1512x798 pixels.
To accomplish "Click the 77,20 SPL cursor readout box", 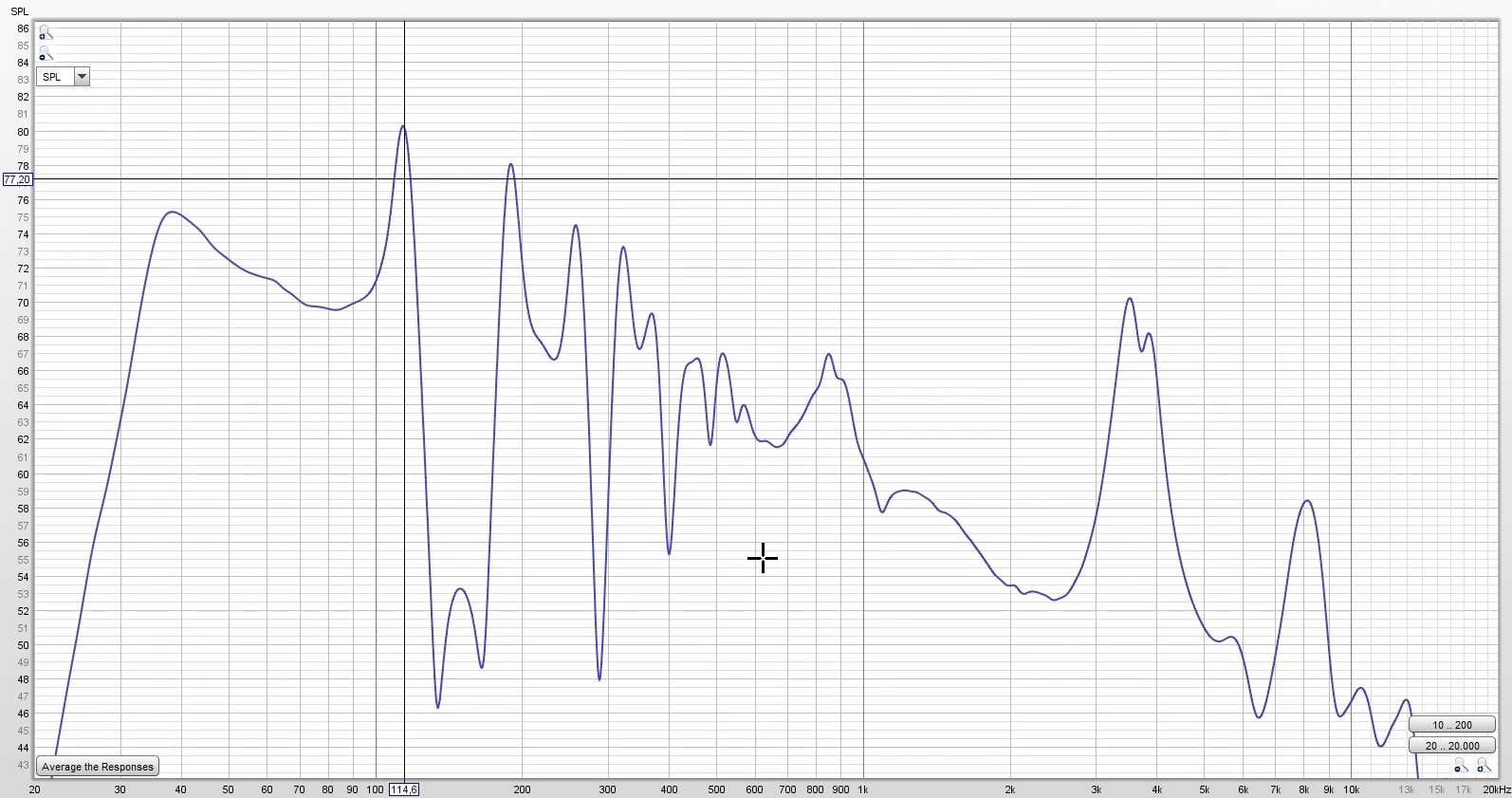I will tap(17, 179).
